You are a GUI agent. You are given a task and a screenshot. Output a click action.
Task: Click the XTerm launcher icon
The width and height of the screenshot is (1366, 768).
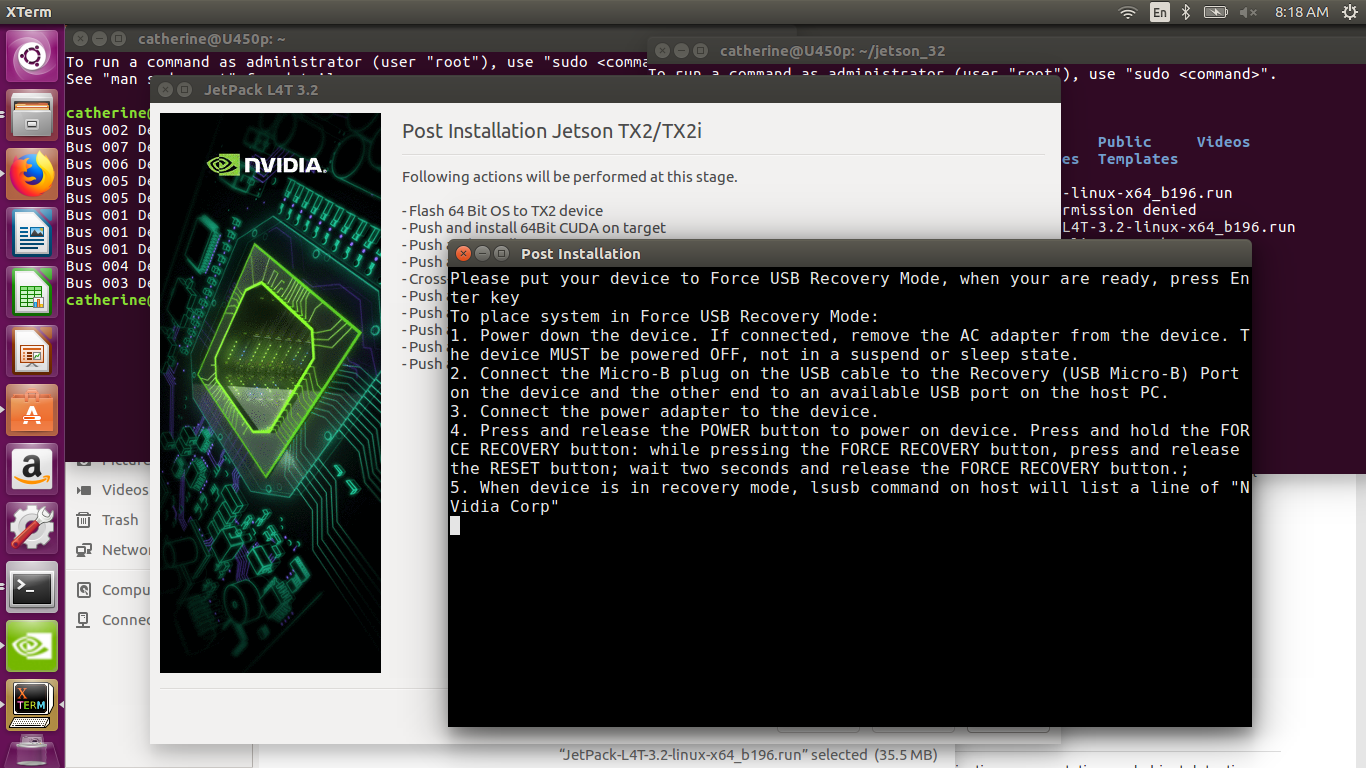tap(33, 705)
